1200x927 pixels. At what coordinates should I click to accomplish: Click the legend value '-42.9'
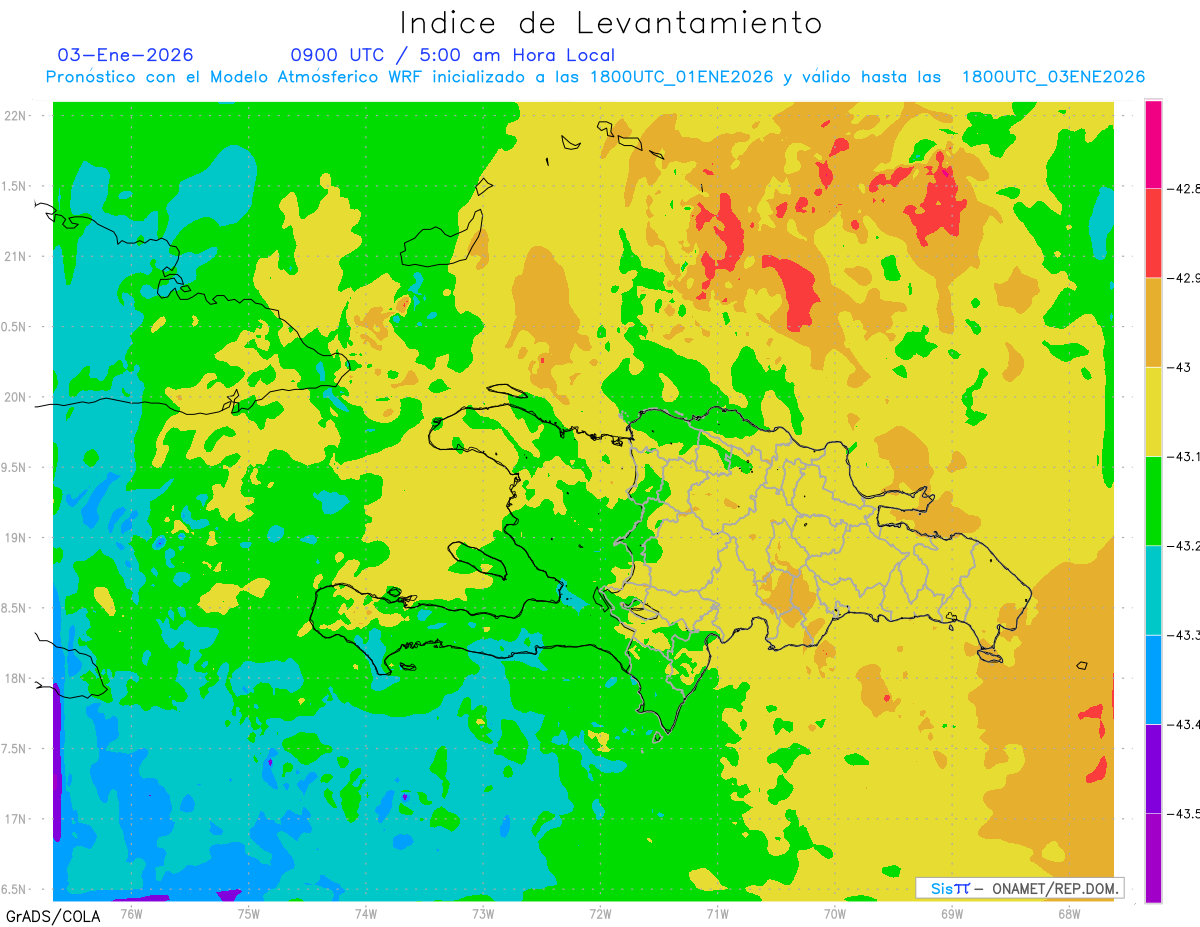click(x=1182, y=278)
